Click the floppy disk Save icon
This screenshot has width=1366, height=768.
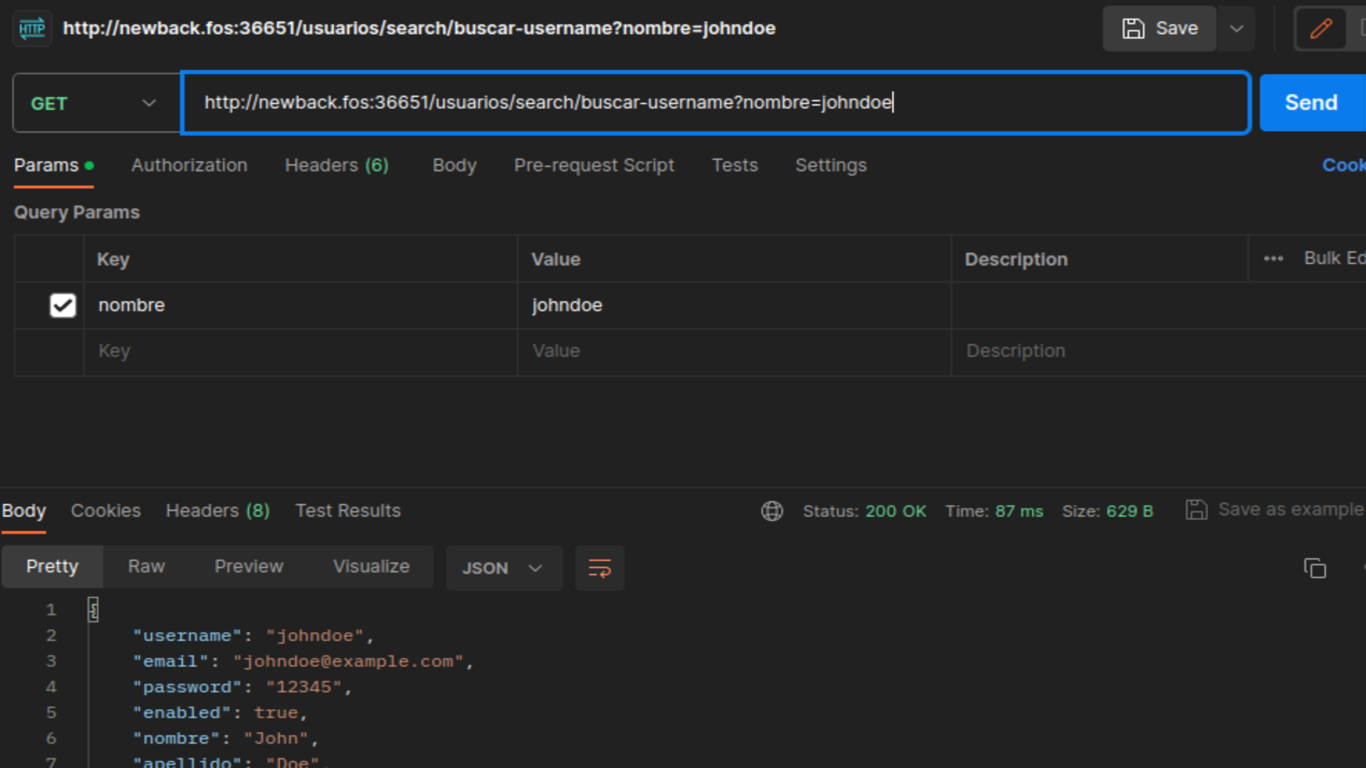tap(1133, 28)
